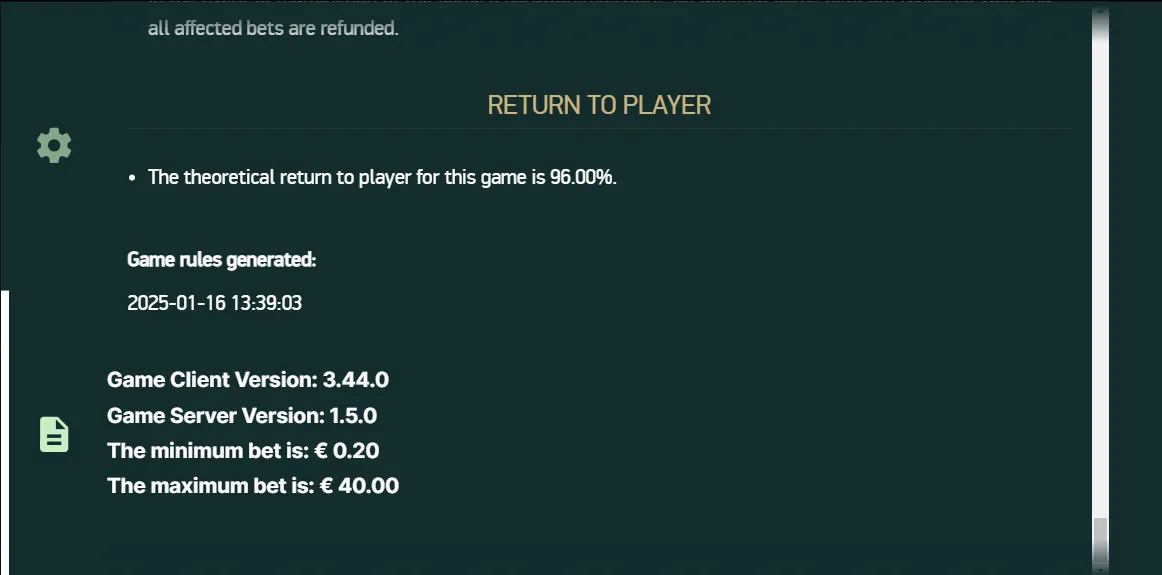Image resolution: width=1162 pixels, height=575 pixels.
Task: Click the € 40.00 maximum bet value
Action: [x=359, y=486]
